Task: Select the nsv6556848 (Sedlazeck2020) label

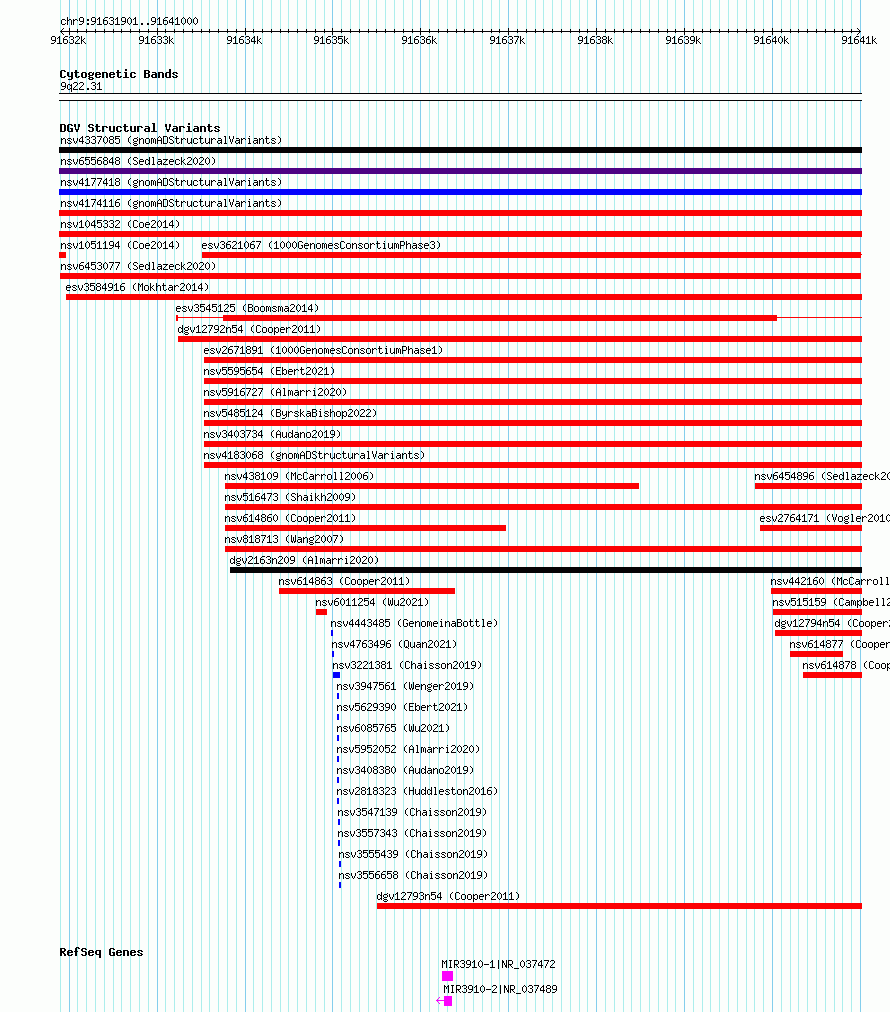Action: 138,161
